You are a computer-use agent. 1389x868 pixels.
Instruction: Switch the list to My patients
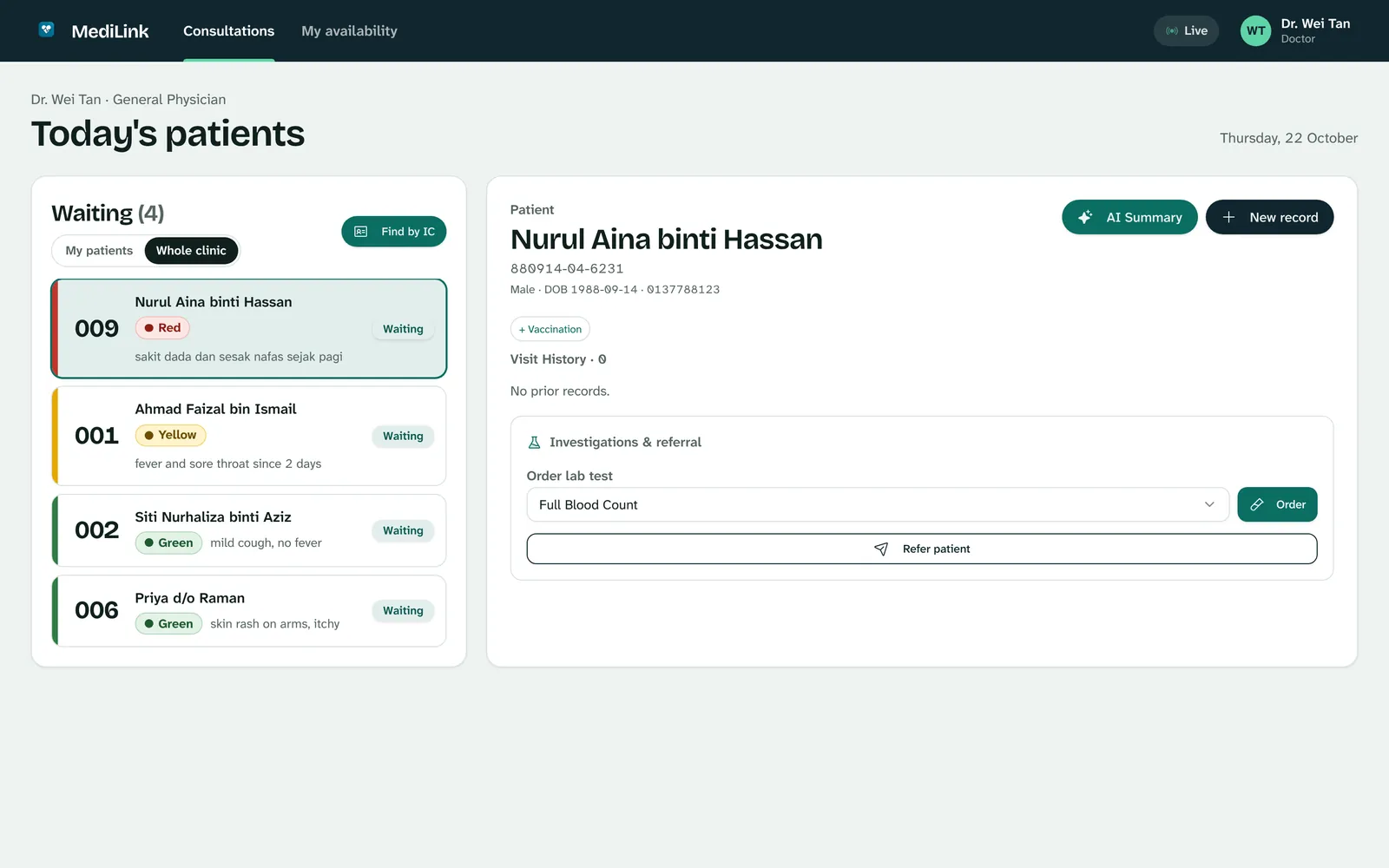[x=99, y=251]
